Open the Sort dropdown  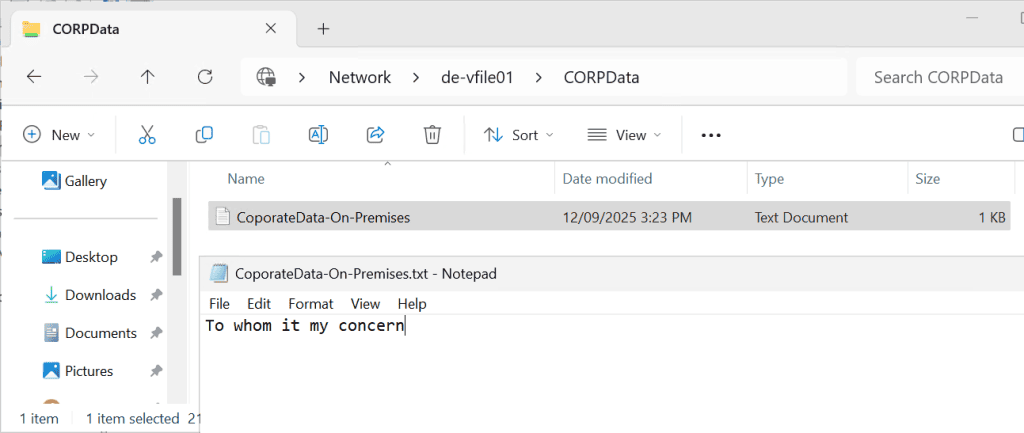518,135
